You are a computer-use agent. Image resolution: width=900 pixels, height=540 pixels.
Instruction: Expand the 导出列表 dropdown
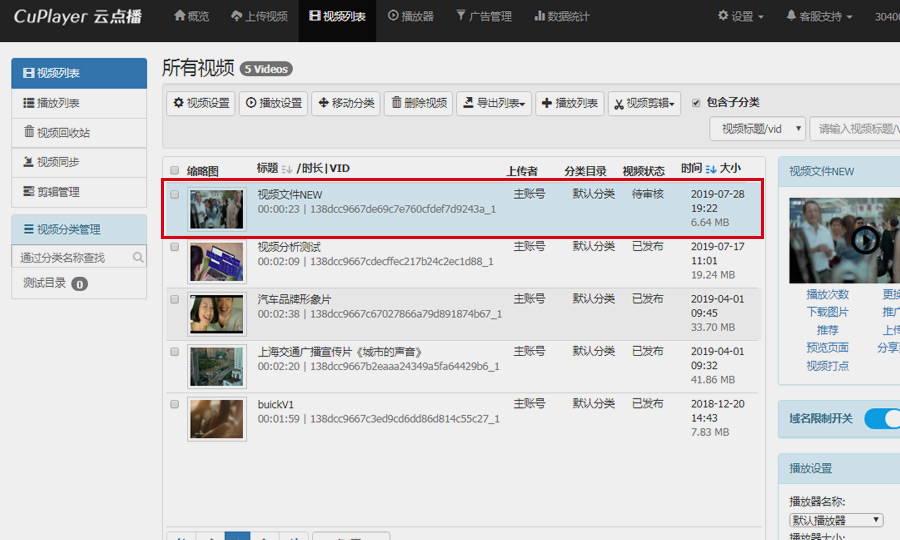pos(494,103)
